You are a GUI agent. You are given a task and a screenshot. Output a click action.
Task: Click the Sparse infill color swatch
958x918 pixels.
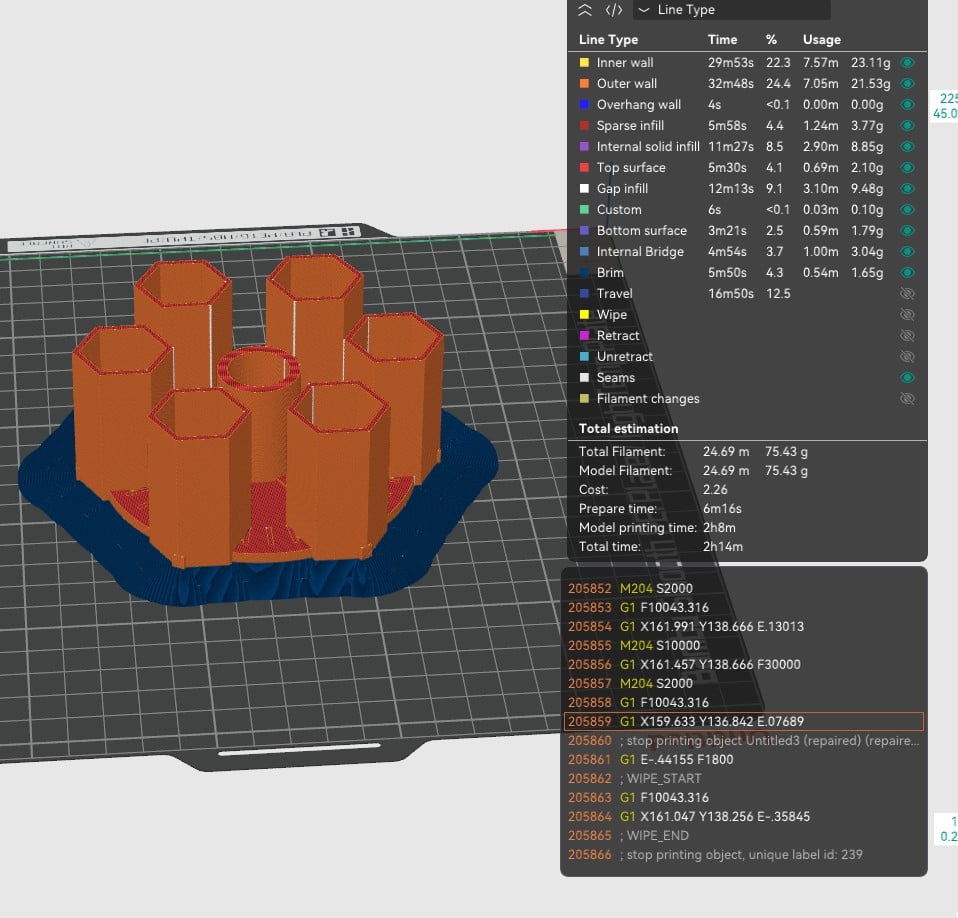click(584, 125)
